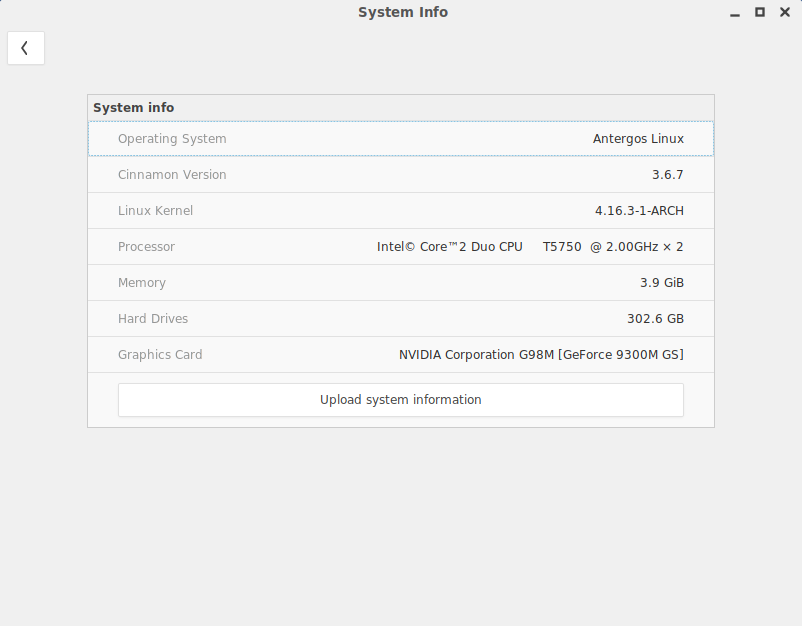
Task: Minimize the System Info window
Action: click(735, 13)
